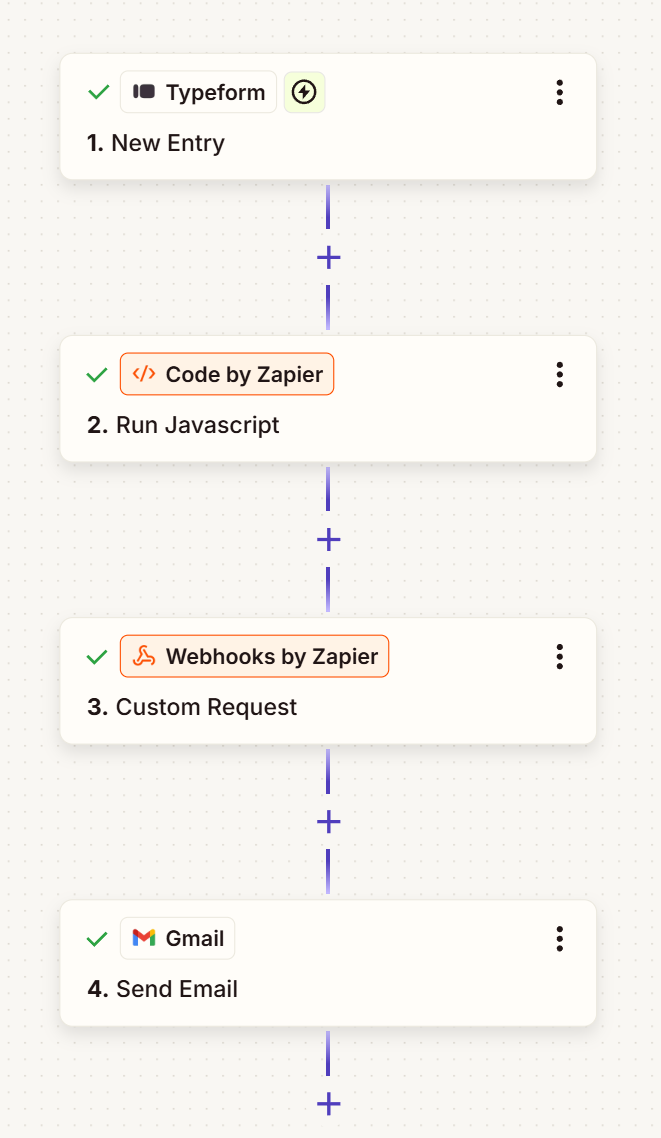Select the lightning bolt trigger icon
661x1138 pixels.
coord(304,91)
